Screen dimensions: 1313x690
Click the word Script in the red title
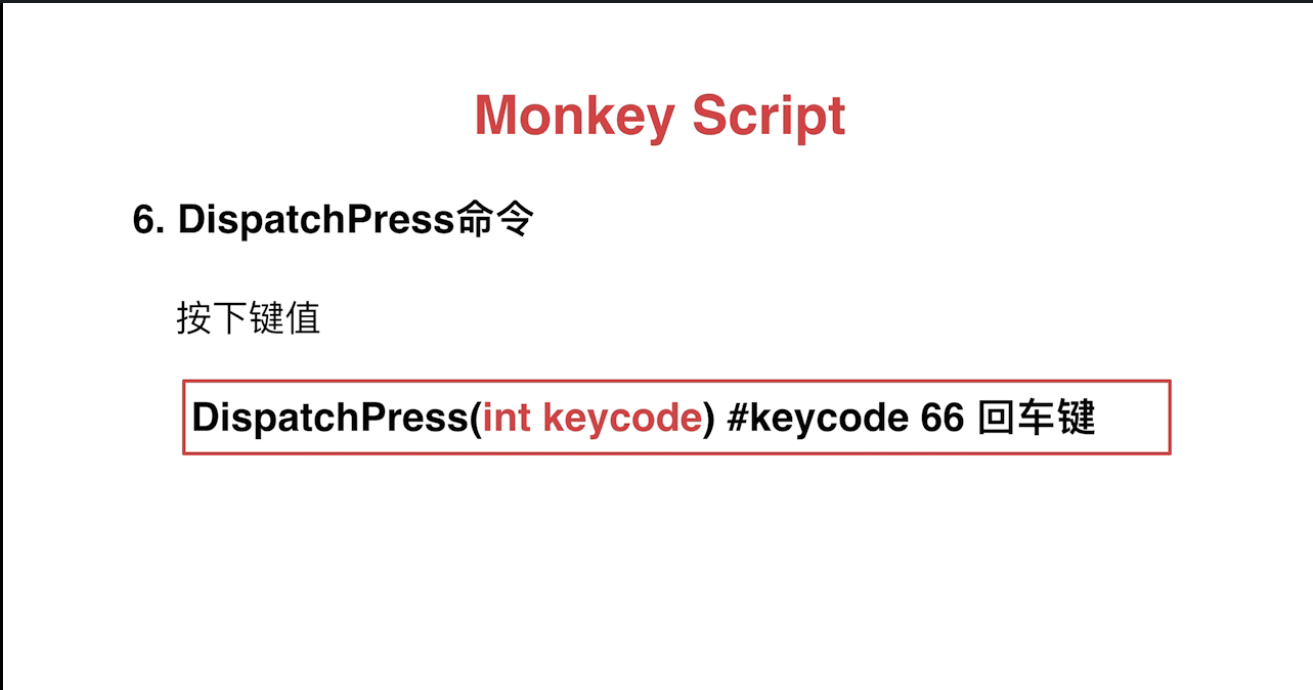[769, 117]
